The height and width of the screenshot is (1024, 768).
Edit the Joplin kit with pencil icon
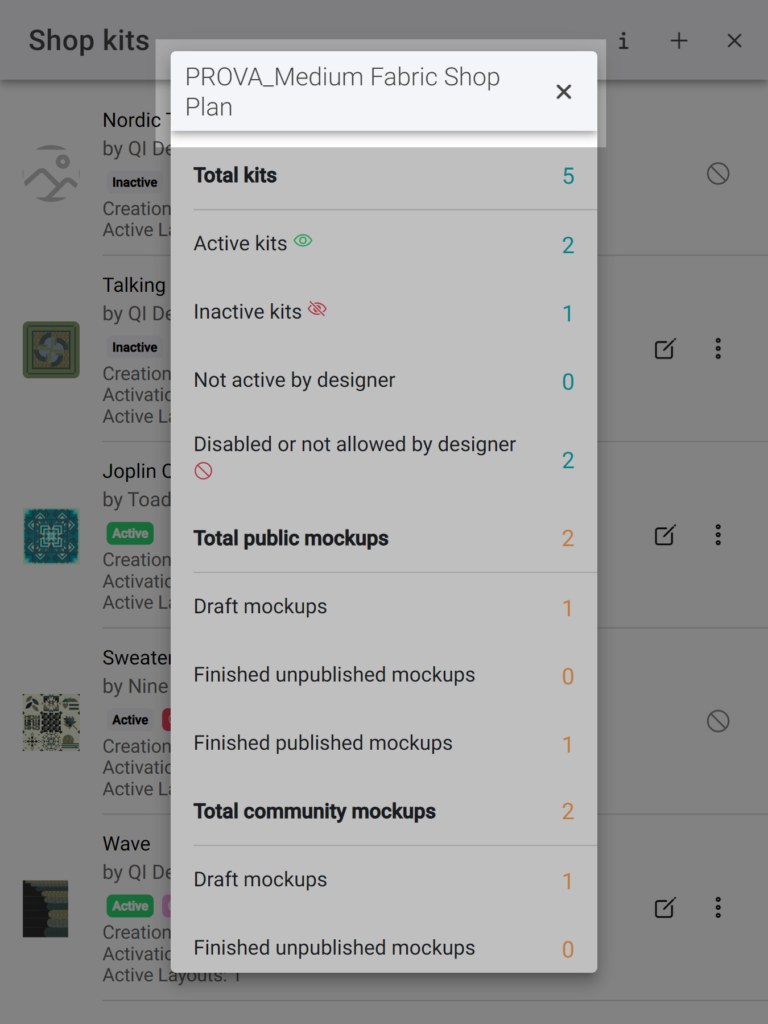(665, 535)
